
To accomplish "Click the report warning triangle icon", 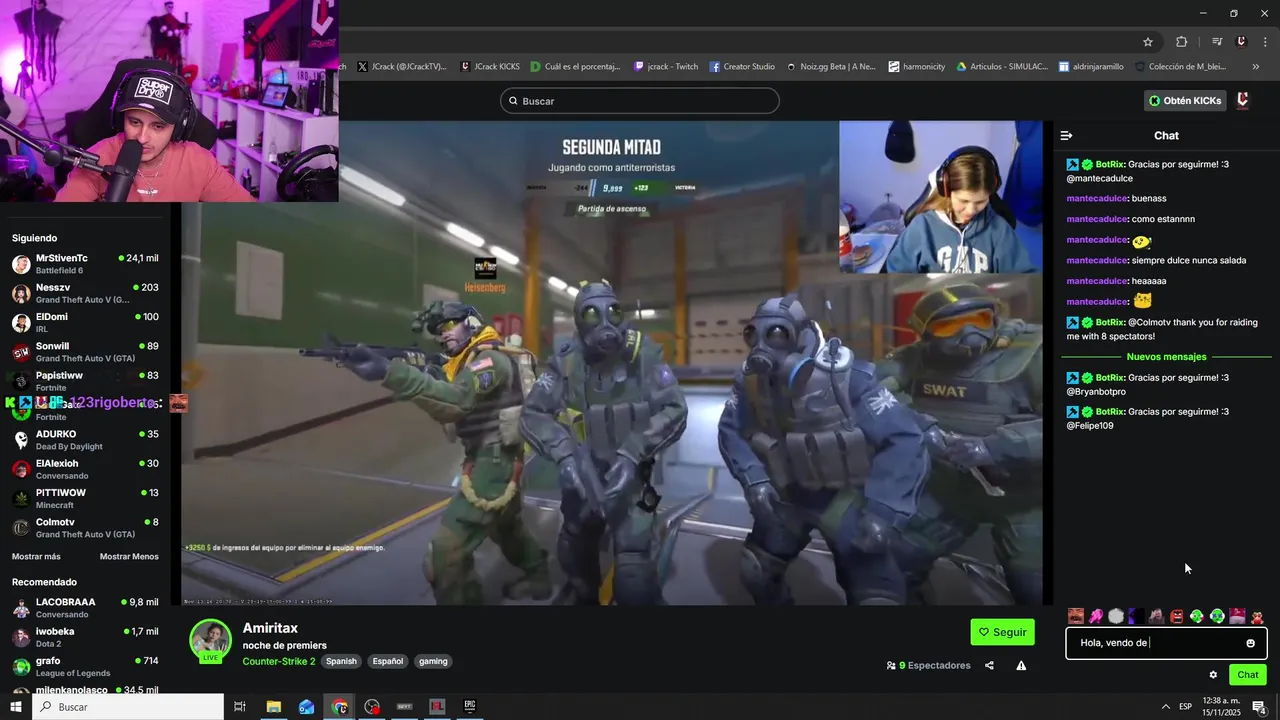I will 1021,665.
